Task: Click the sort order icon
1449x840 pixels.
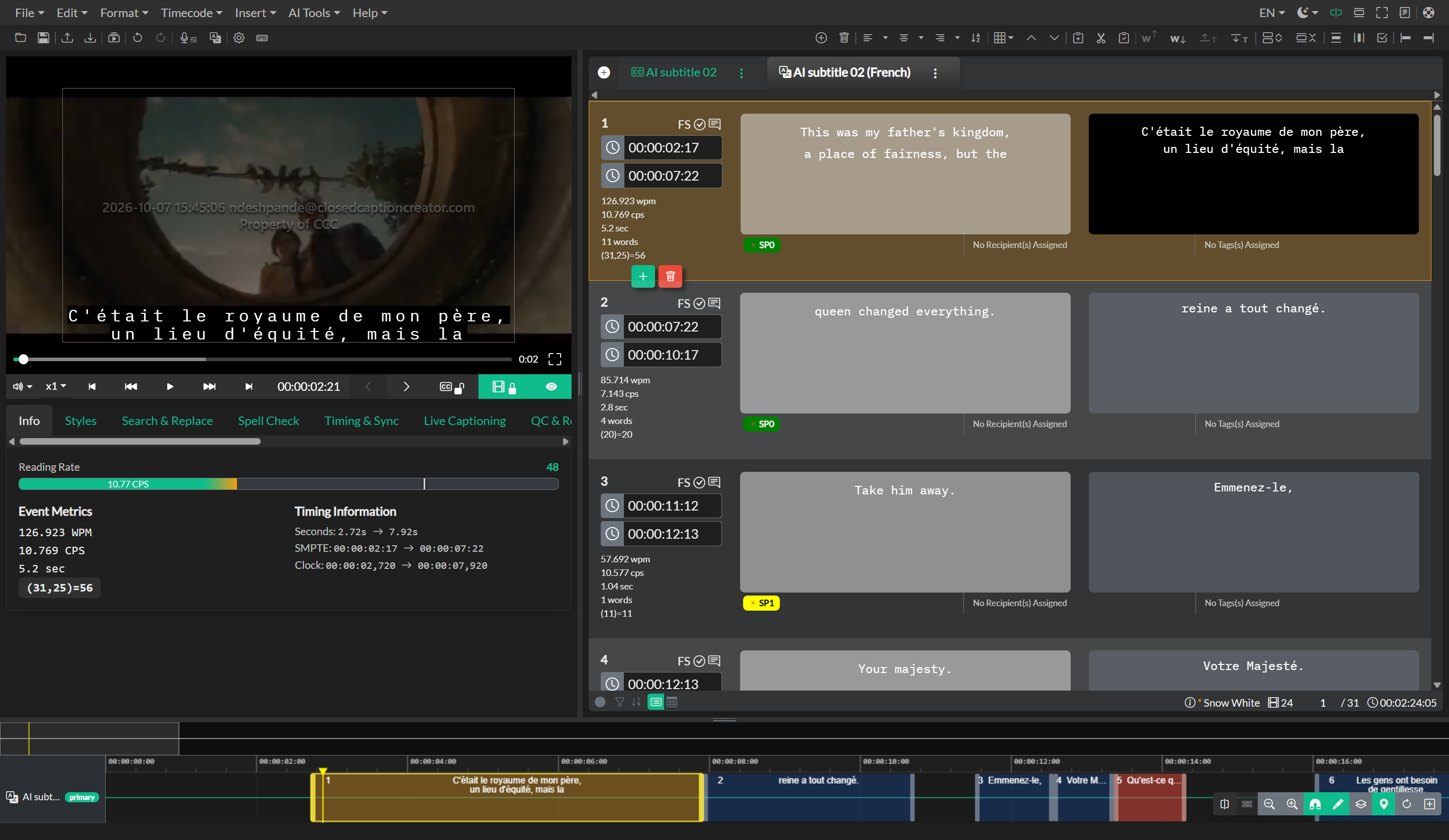Action: (976, 38)
